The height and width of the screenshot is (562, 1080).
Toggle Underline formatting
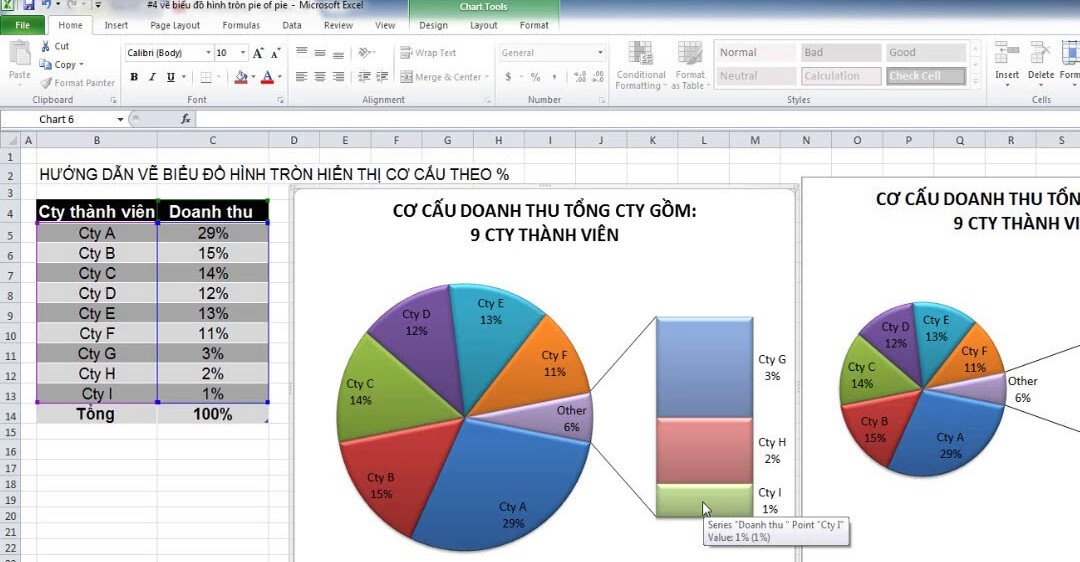(170, 77)
